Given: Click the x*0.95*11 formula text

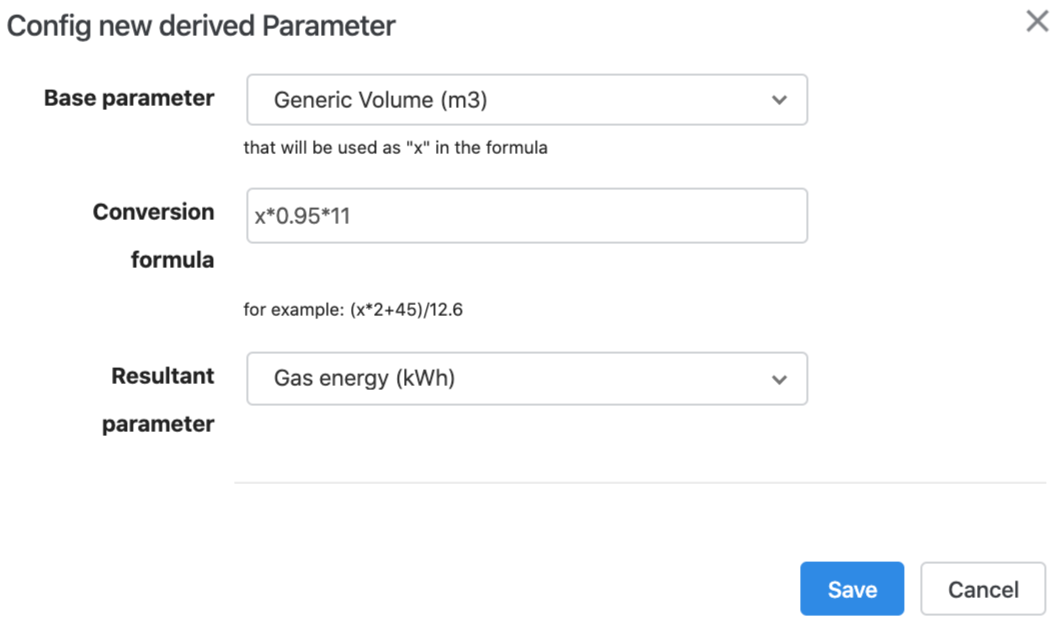Looking at the screenshot, I should 302,216.
